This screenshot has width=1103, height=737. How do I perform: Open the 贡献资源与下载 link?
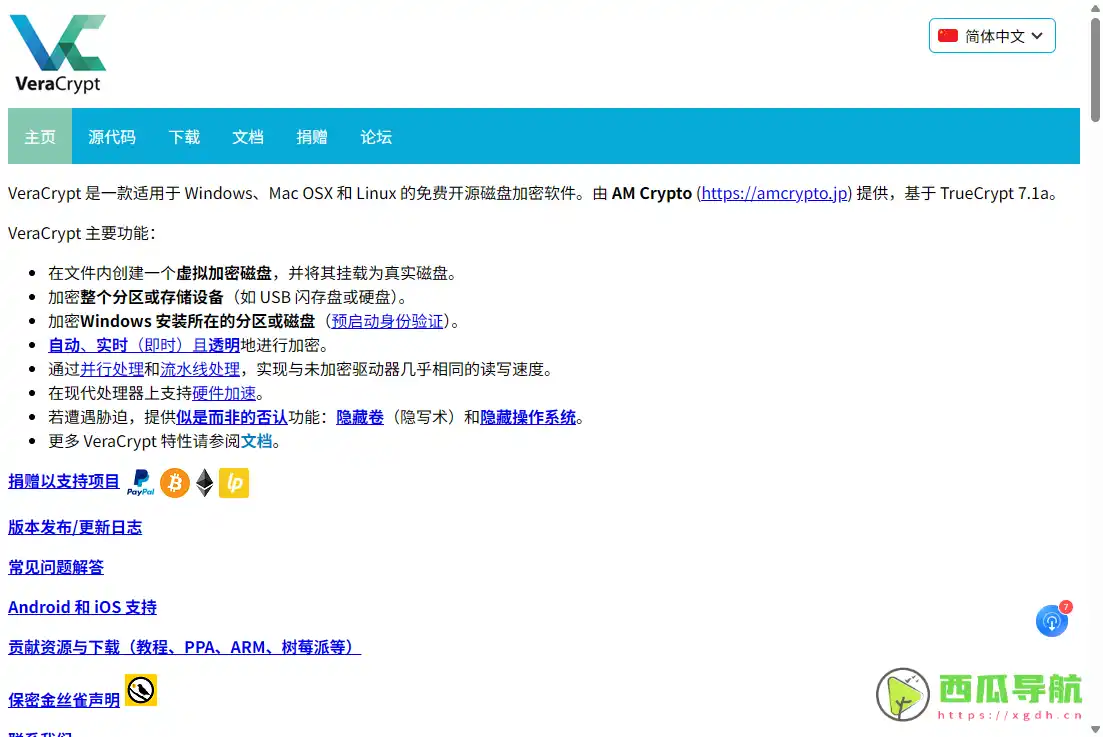pyautogui.click(x=184, y=647)
